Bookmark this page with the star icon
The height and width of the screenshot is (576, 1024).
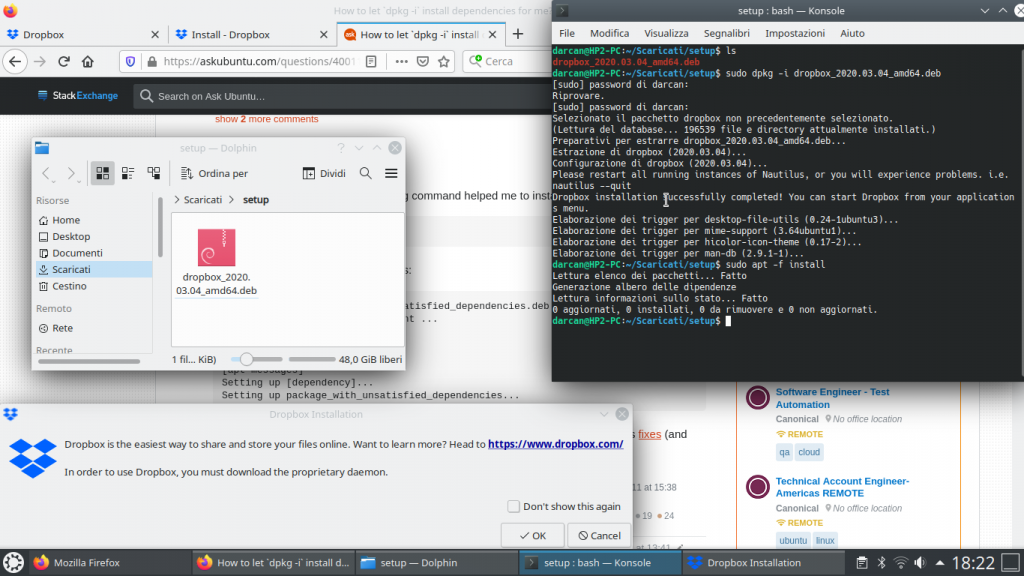point(444,61)
